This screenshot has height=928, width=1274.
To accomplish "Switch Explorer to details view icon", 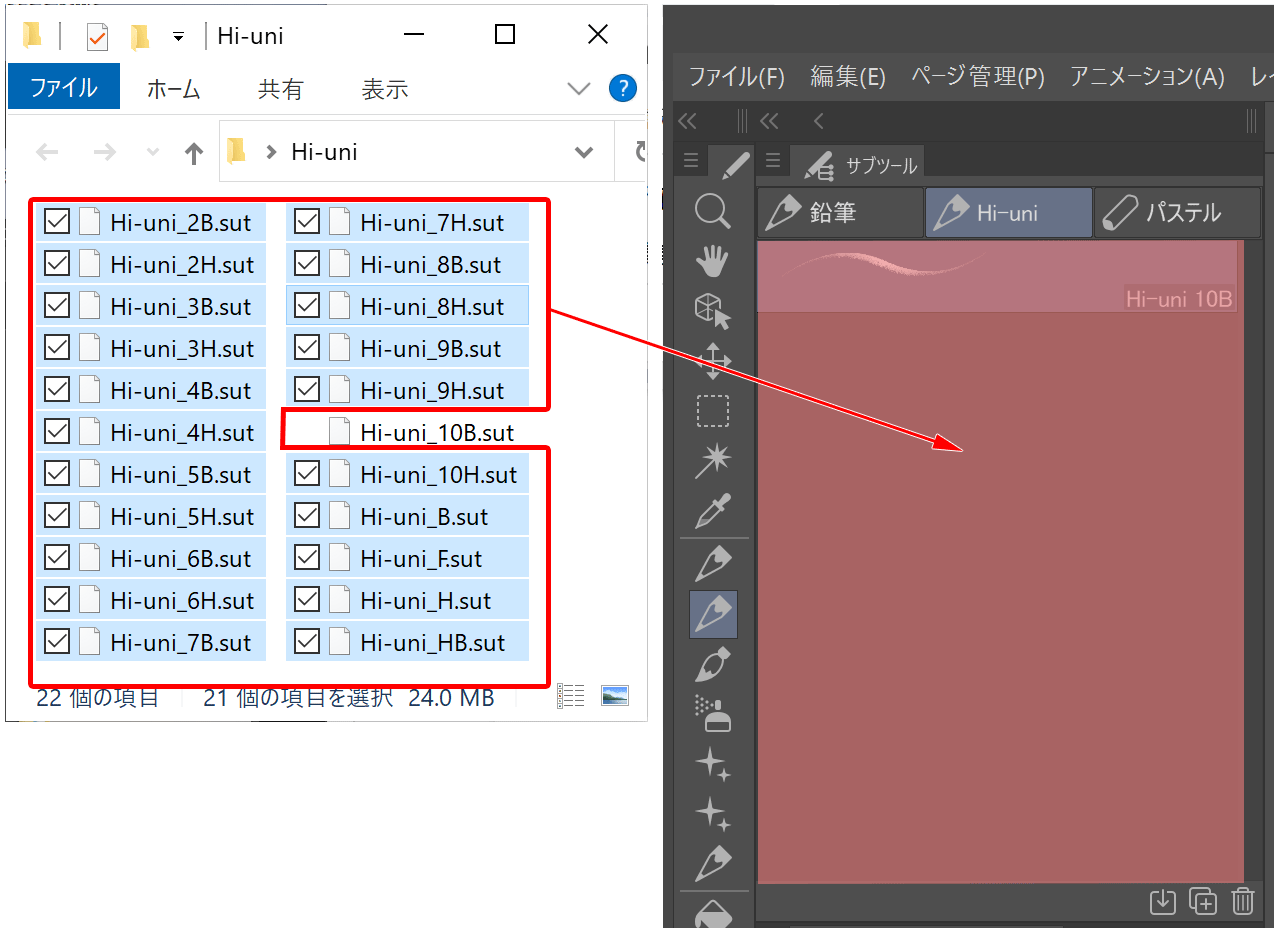I will tap(570, 696).
